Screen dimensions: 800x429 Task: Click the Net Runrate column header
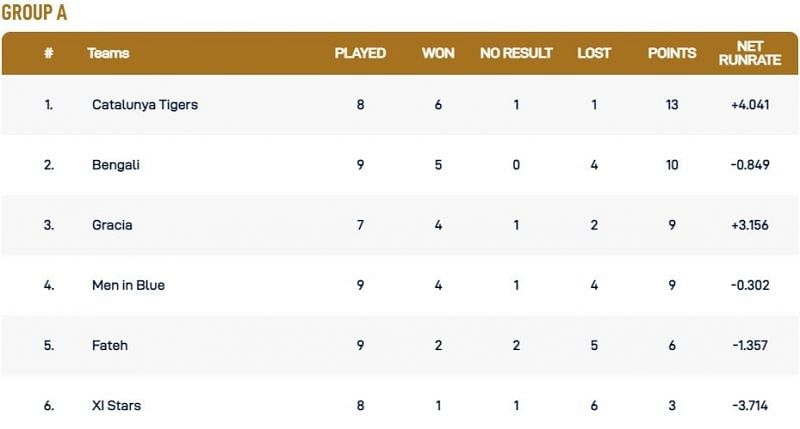pos(749,53)
